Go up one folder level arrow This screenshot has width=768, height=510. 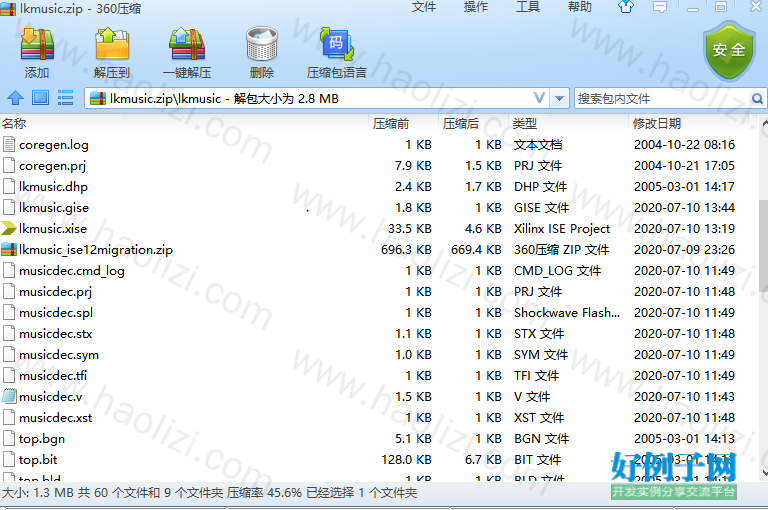click(x=15, y=98)
